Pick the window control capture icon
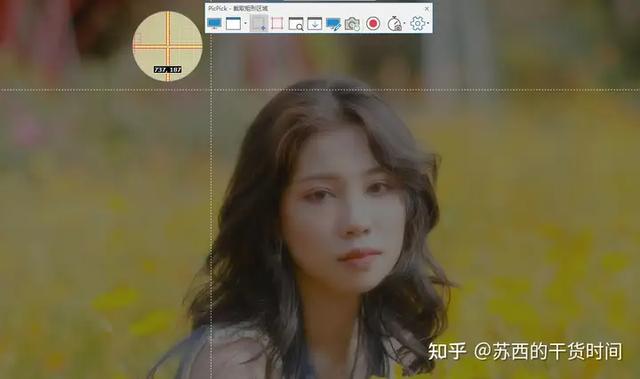The height and width of the screenshot is (379, 640). pyautogui.click(x=296, y=24)
